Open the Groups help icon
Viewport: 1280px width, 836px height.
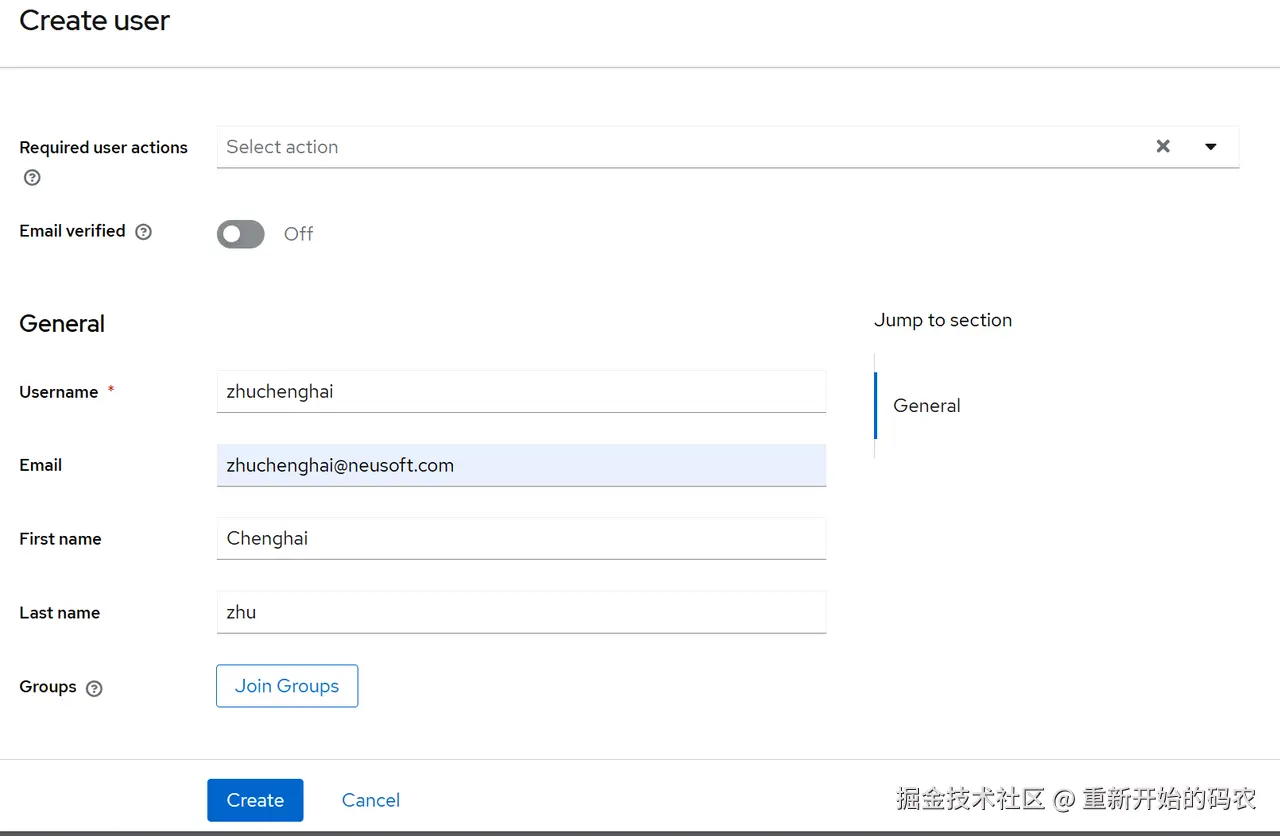pos(94,688)
